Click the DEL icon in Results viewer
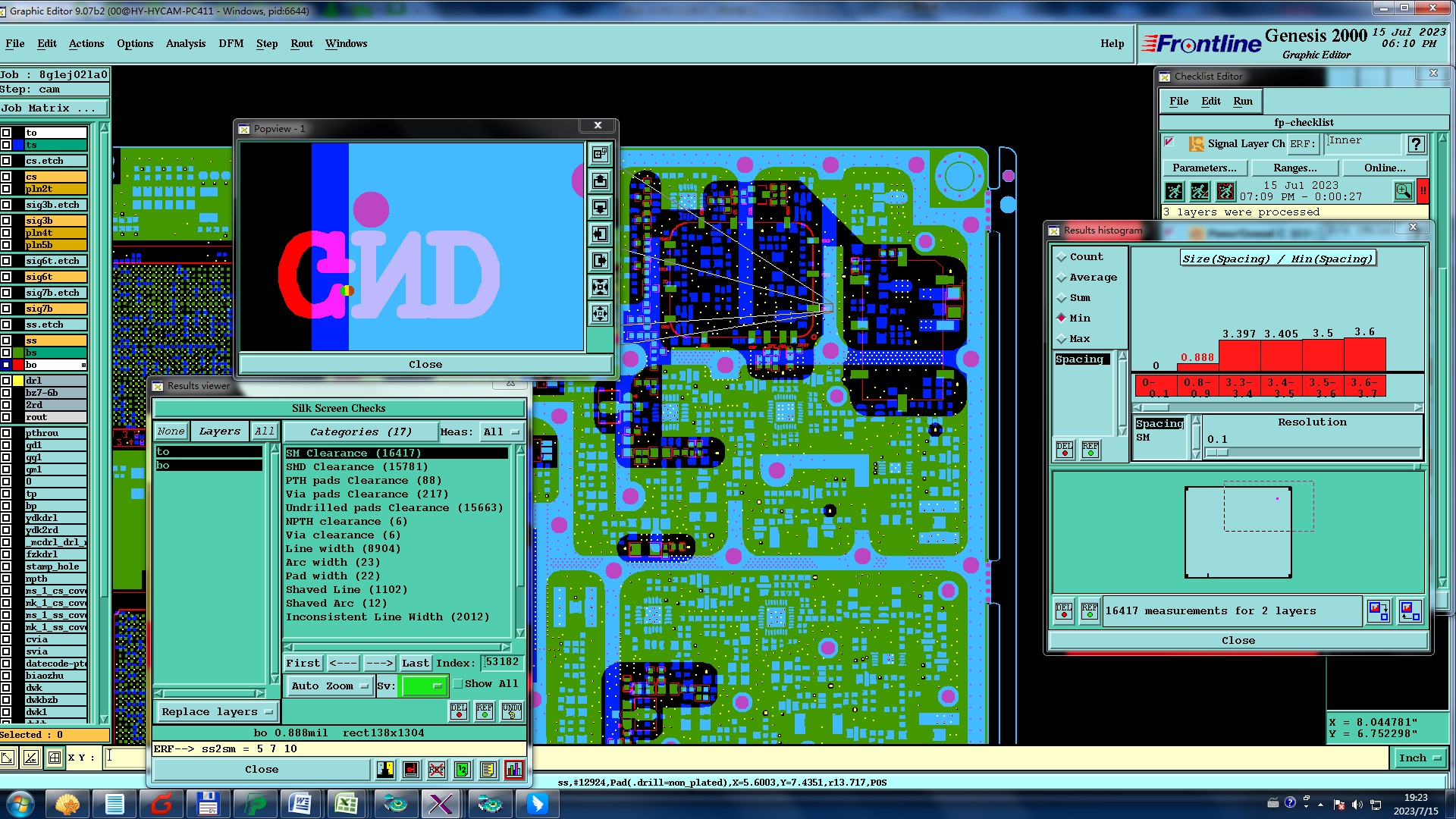Viewport: 1456px width, 819px height. click(459, 711)
